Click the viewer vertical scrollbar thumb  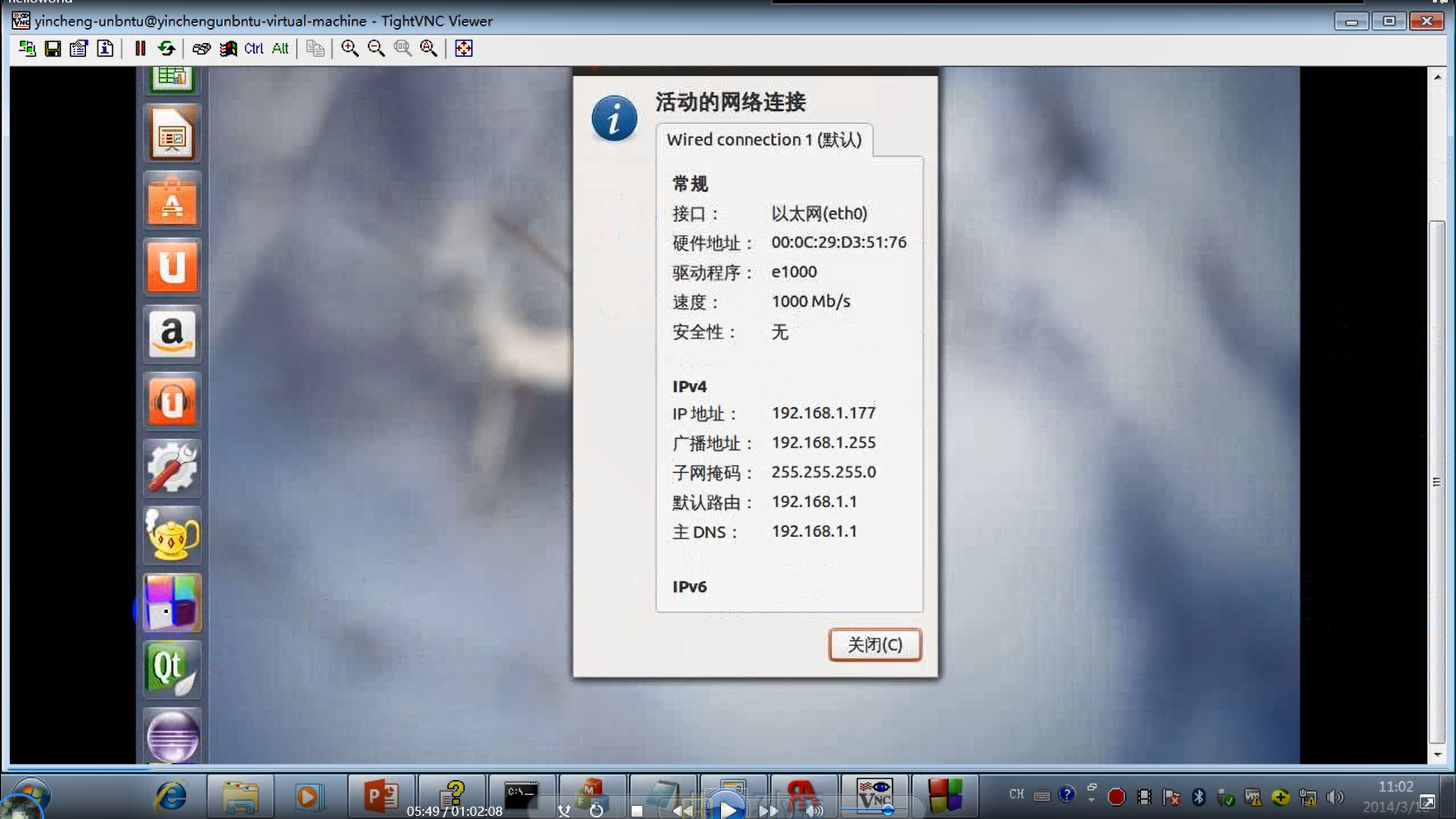coord(1437,482)
